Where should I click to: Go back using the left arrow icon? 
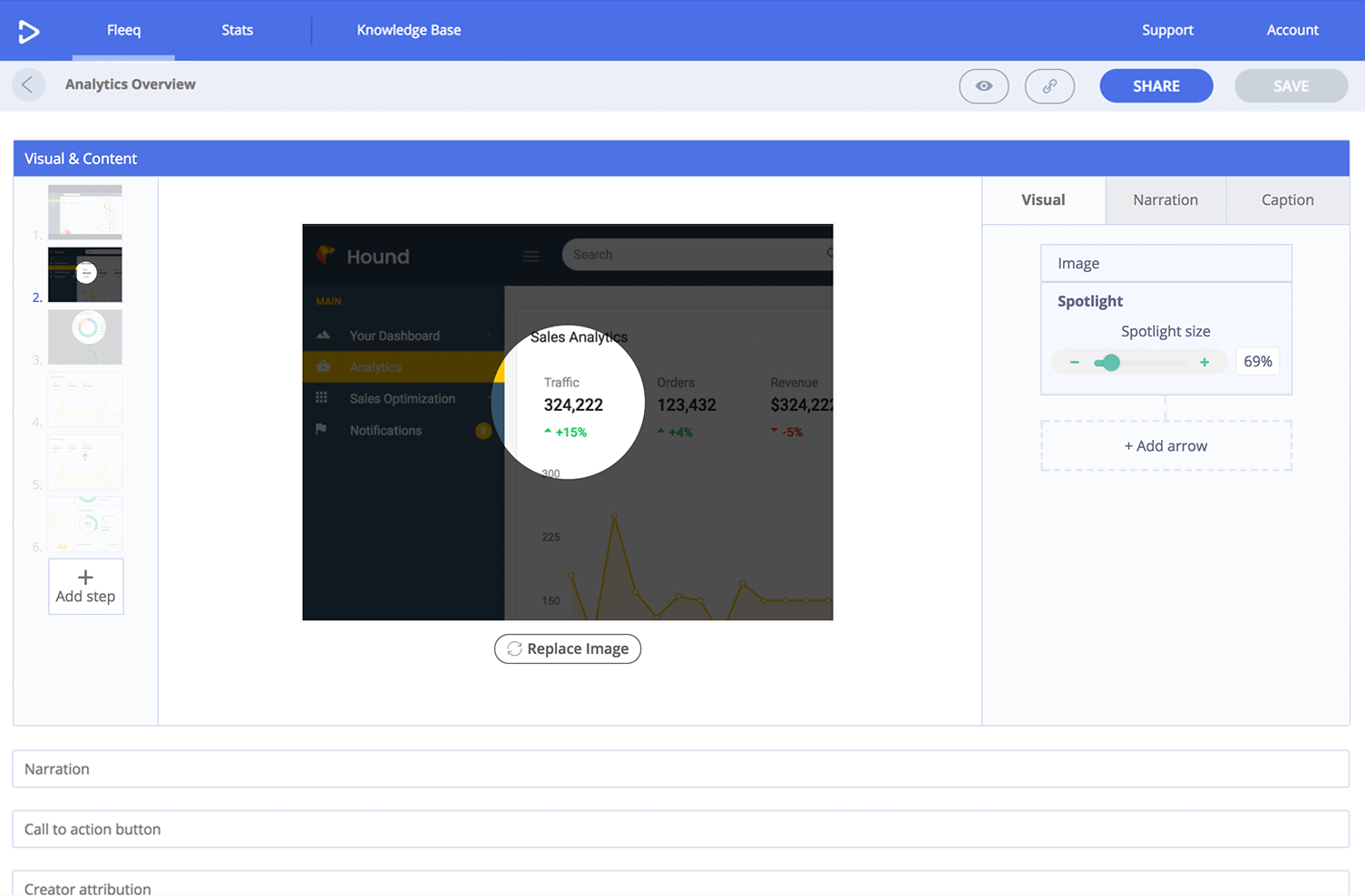tap(28, 85)
